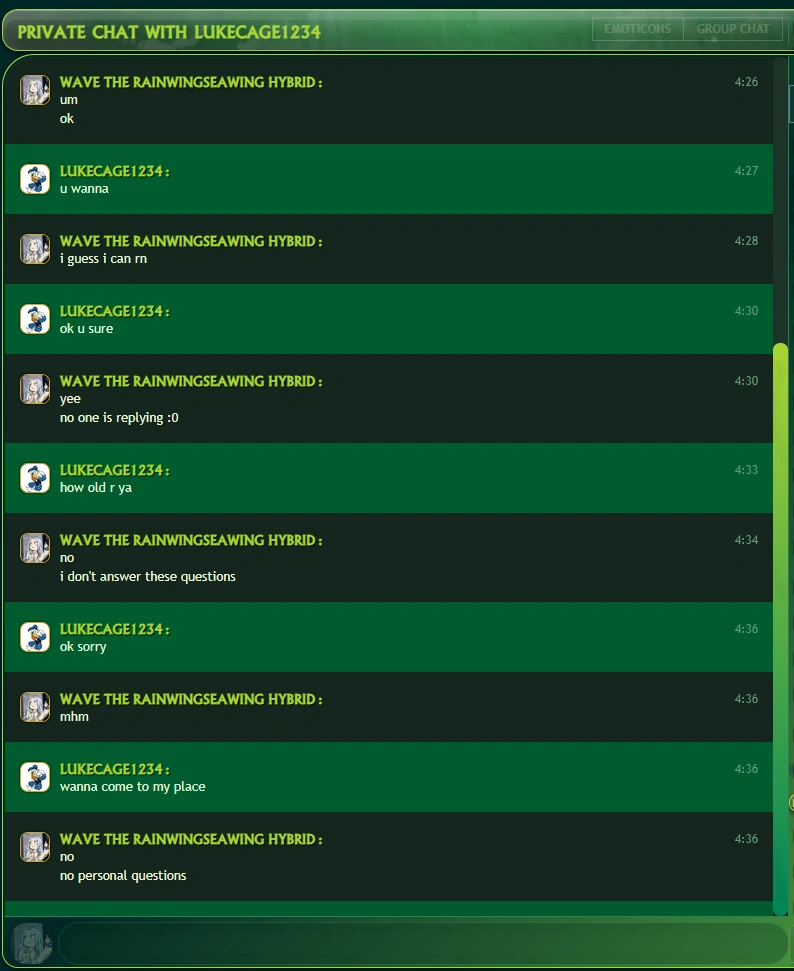Open the Emoticons tab

click(x=637, y=29)
